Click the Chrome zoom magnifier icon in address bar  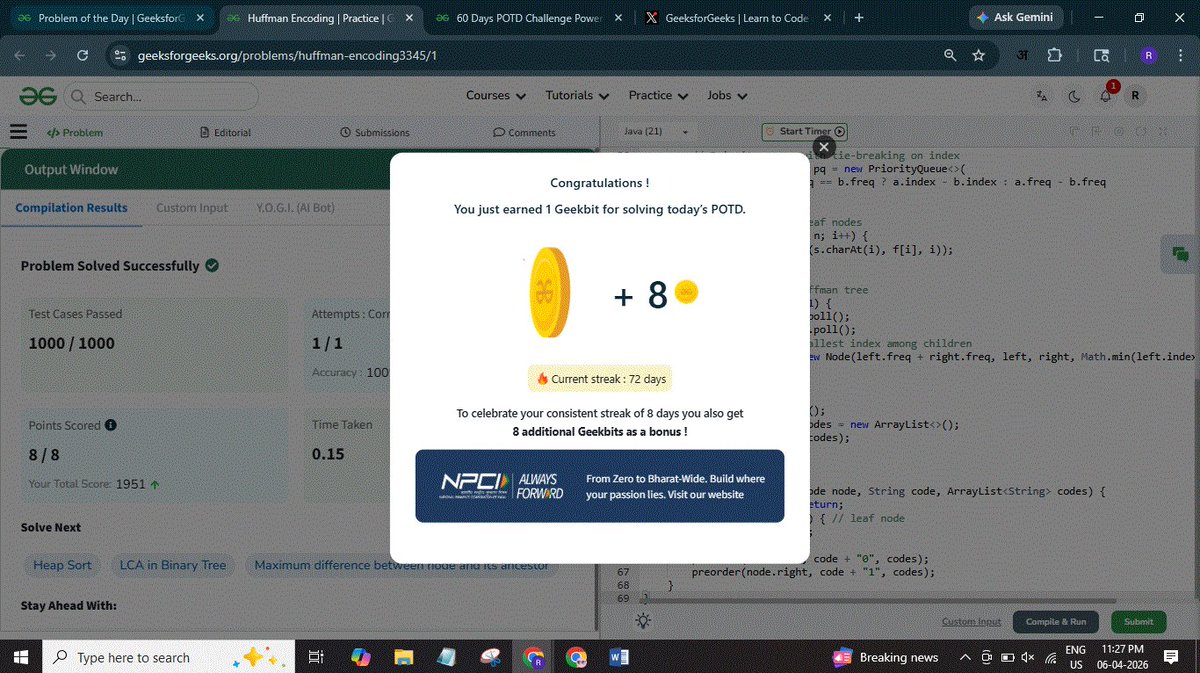(x=950, y=55)
